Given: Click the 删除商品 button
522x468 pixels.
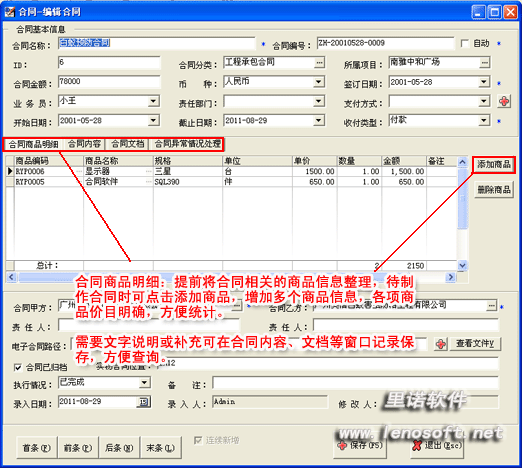Looking at the screenshot, I should pyautogui.click(x=494, y=190).
